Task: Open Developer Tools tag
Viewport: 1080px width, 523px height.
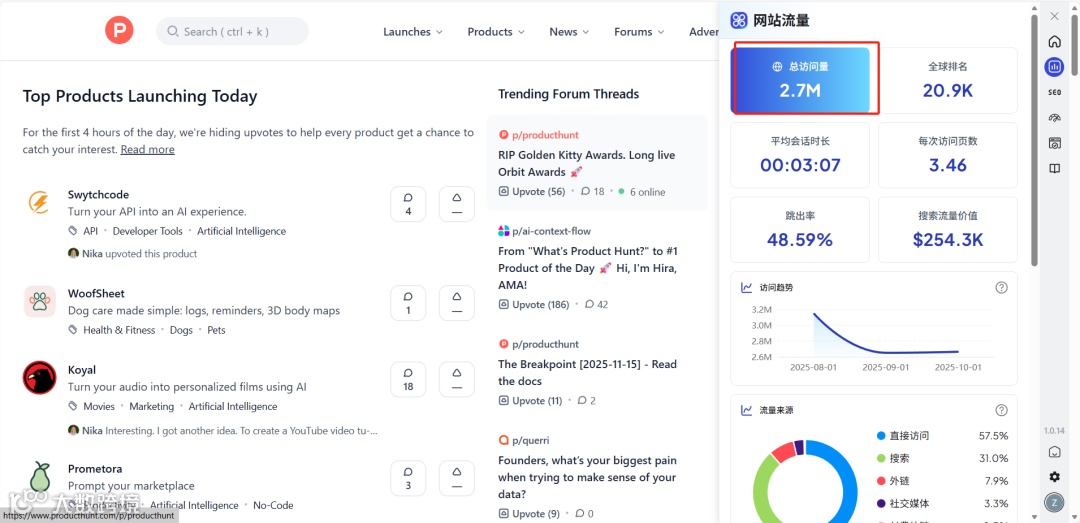Action: (x=147, y=232)
